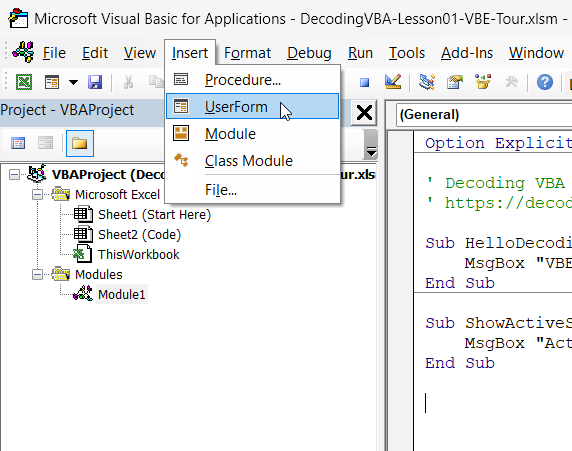Click the MsgBox "Act code line
Screen dimensions: 572x451
[x=518, y=343]
